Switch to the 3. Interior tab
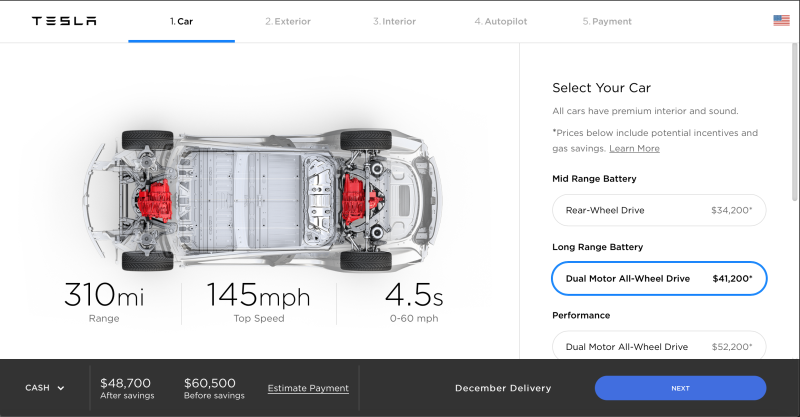 point(394,21)
